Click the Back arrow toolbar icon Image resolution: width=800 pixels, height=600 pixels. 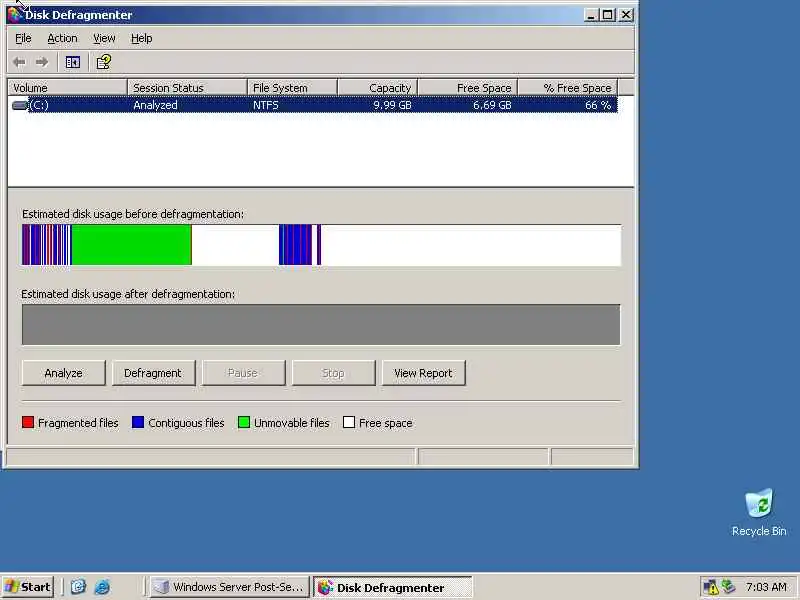[19, 62]
